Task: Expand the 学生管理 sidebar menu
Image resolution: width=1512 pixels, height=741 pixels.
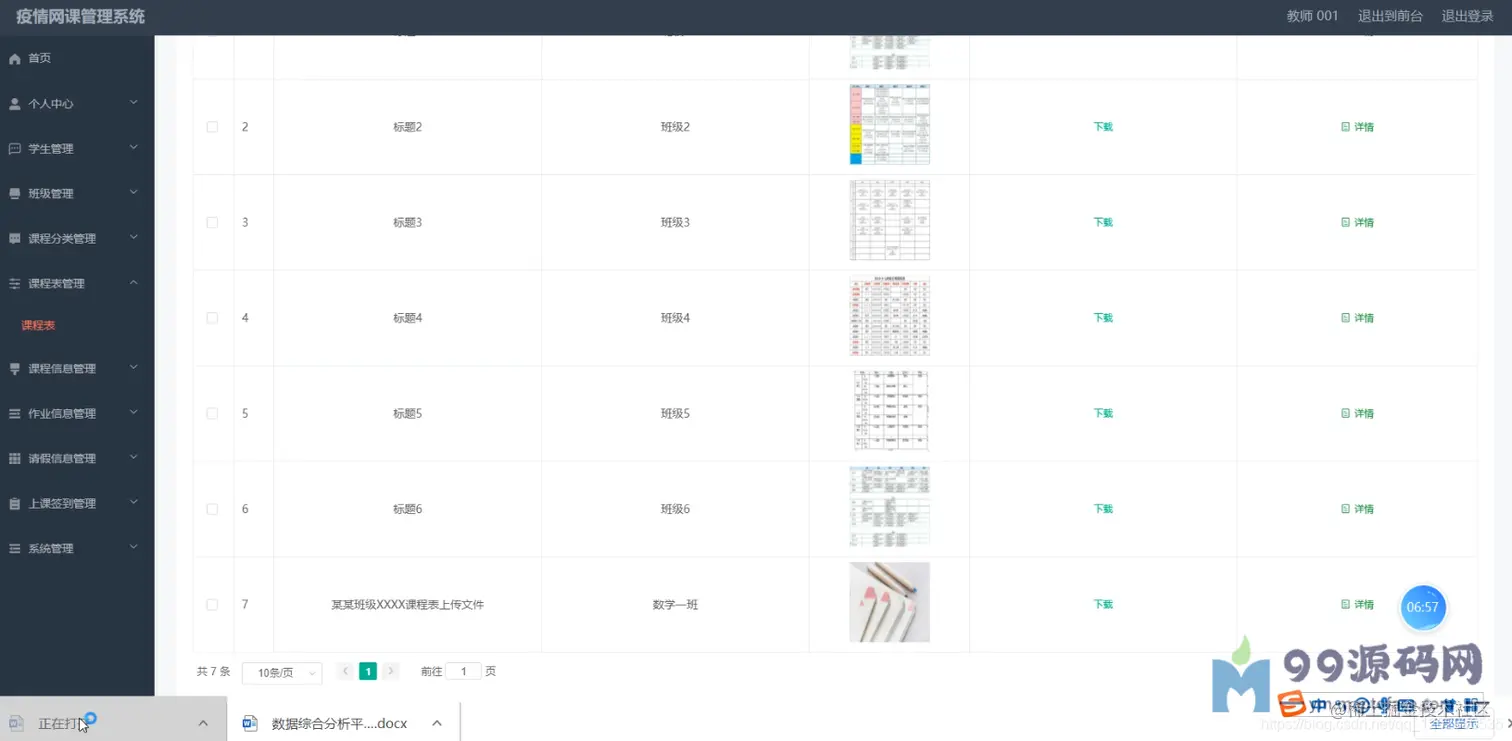Action: (x=134, y=148)
